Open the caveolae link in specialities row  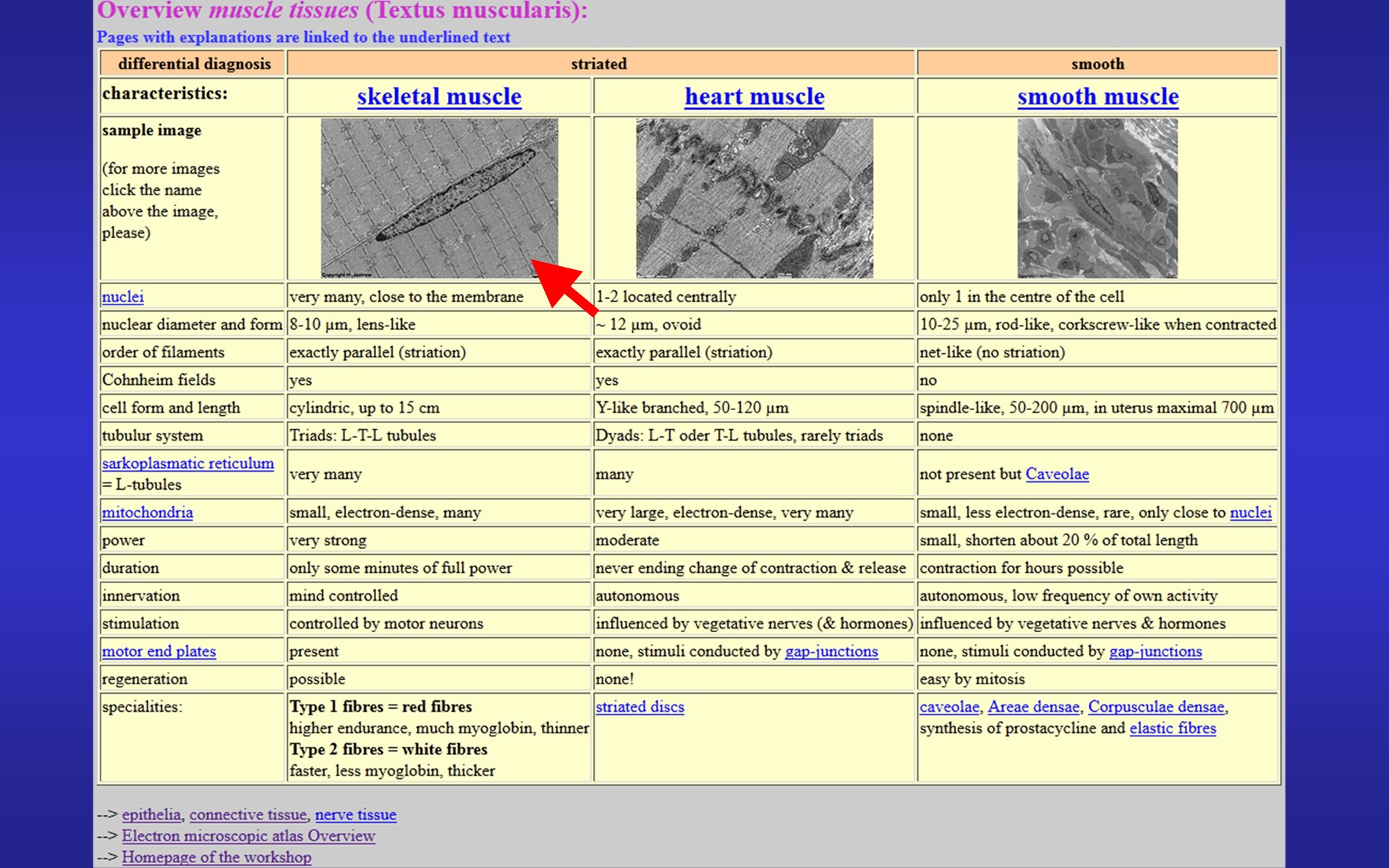(x=949, y=707)
